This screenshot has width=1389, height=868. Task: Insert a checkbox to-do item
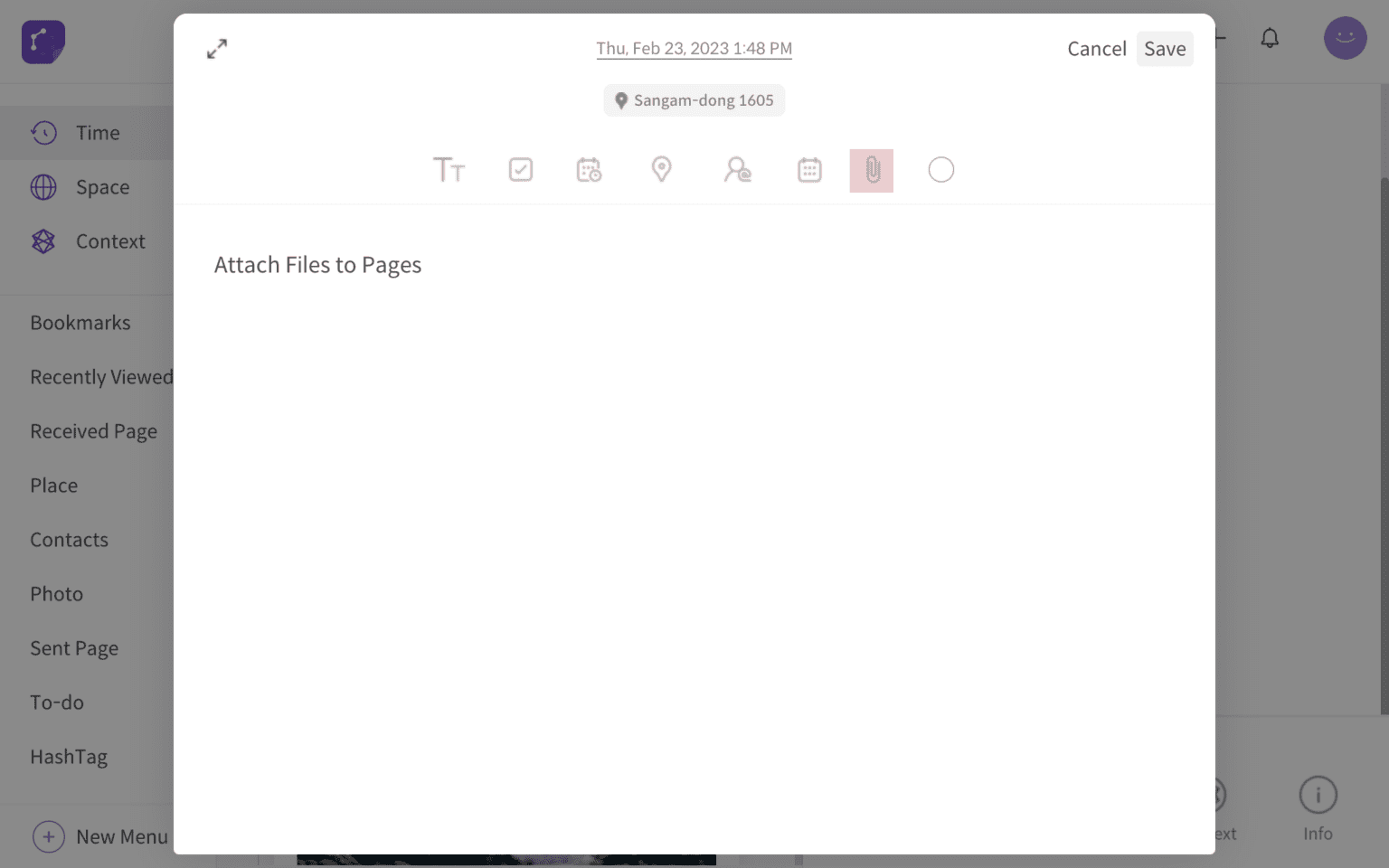point(521,170)
